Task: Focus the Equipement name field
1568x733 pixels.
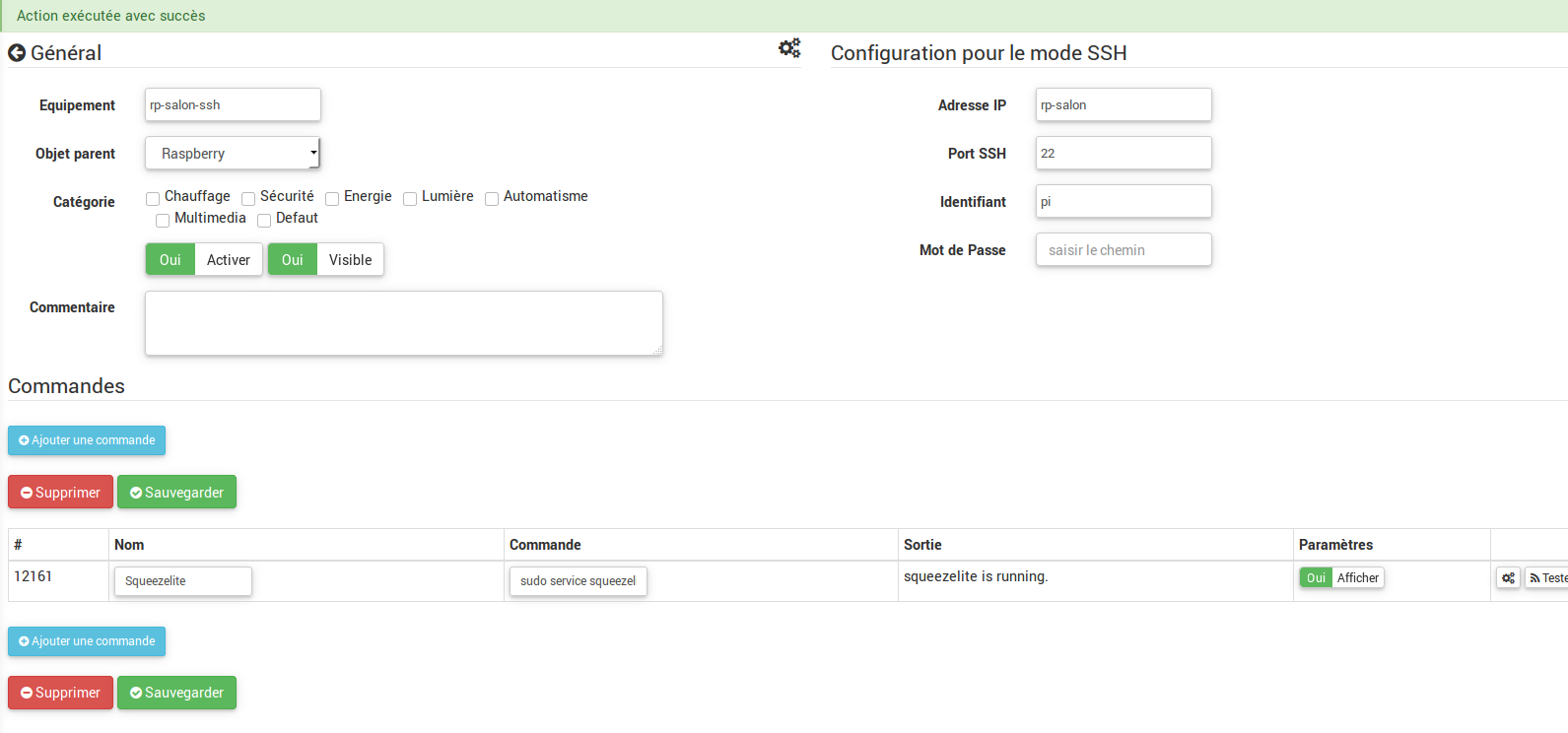Action: 233,105
